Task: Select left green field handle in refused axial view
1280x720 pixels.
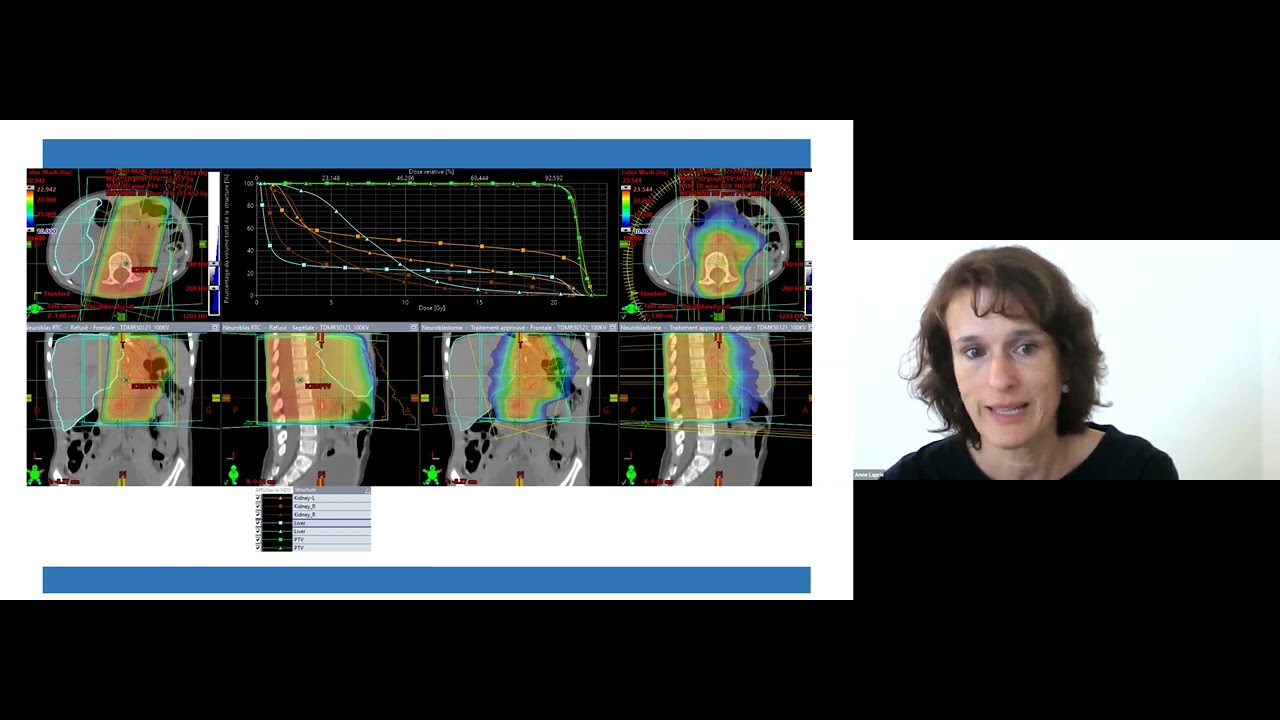Action: 29,244
